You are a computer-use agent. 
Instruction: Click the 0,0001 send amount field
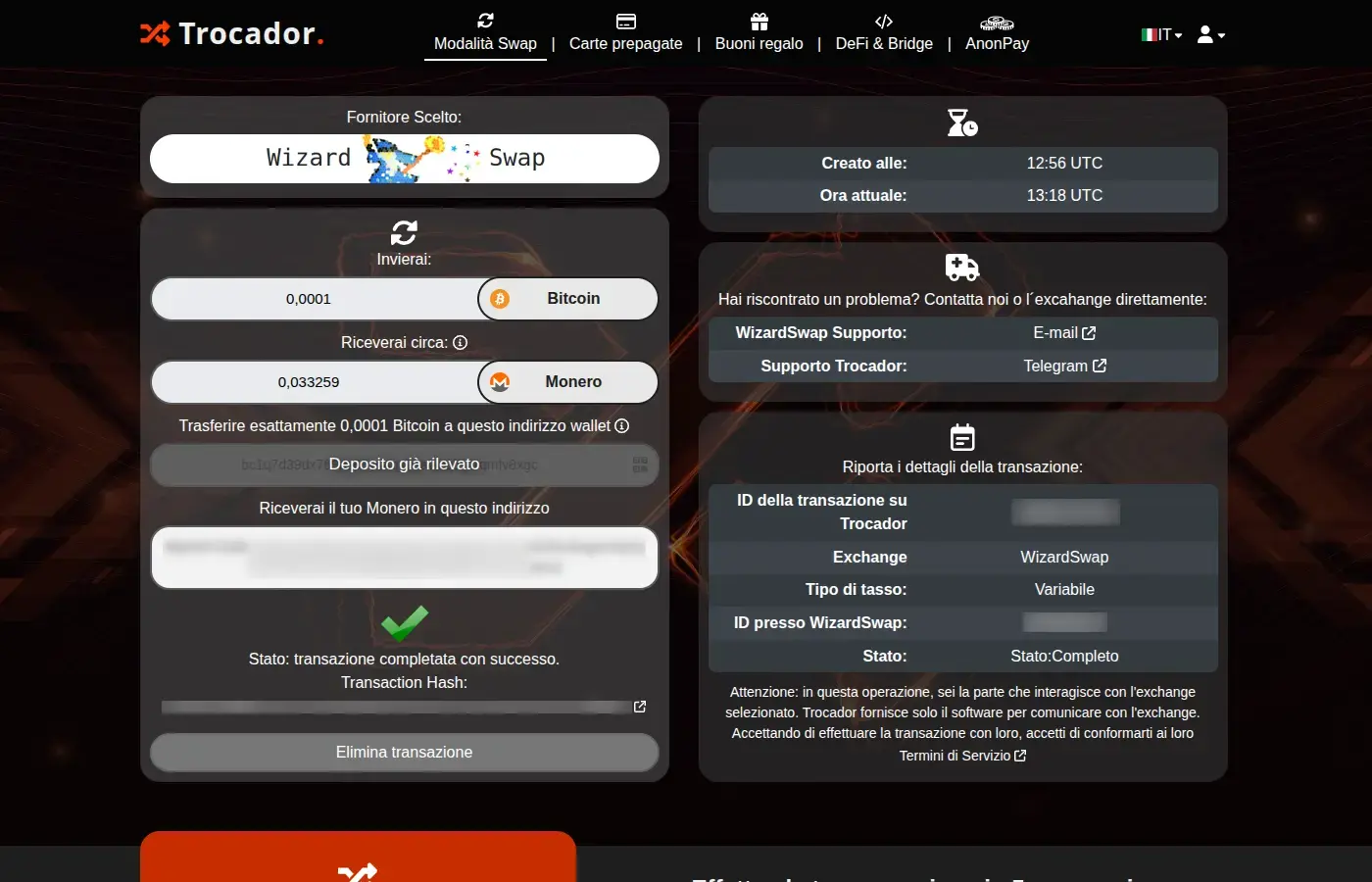pyautogui.click(x=315, y=299)
